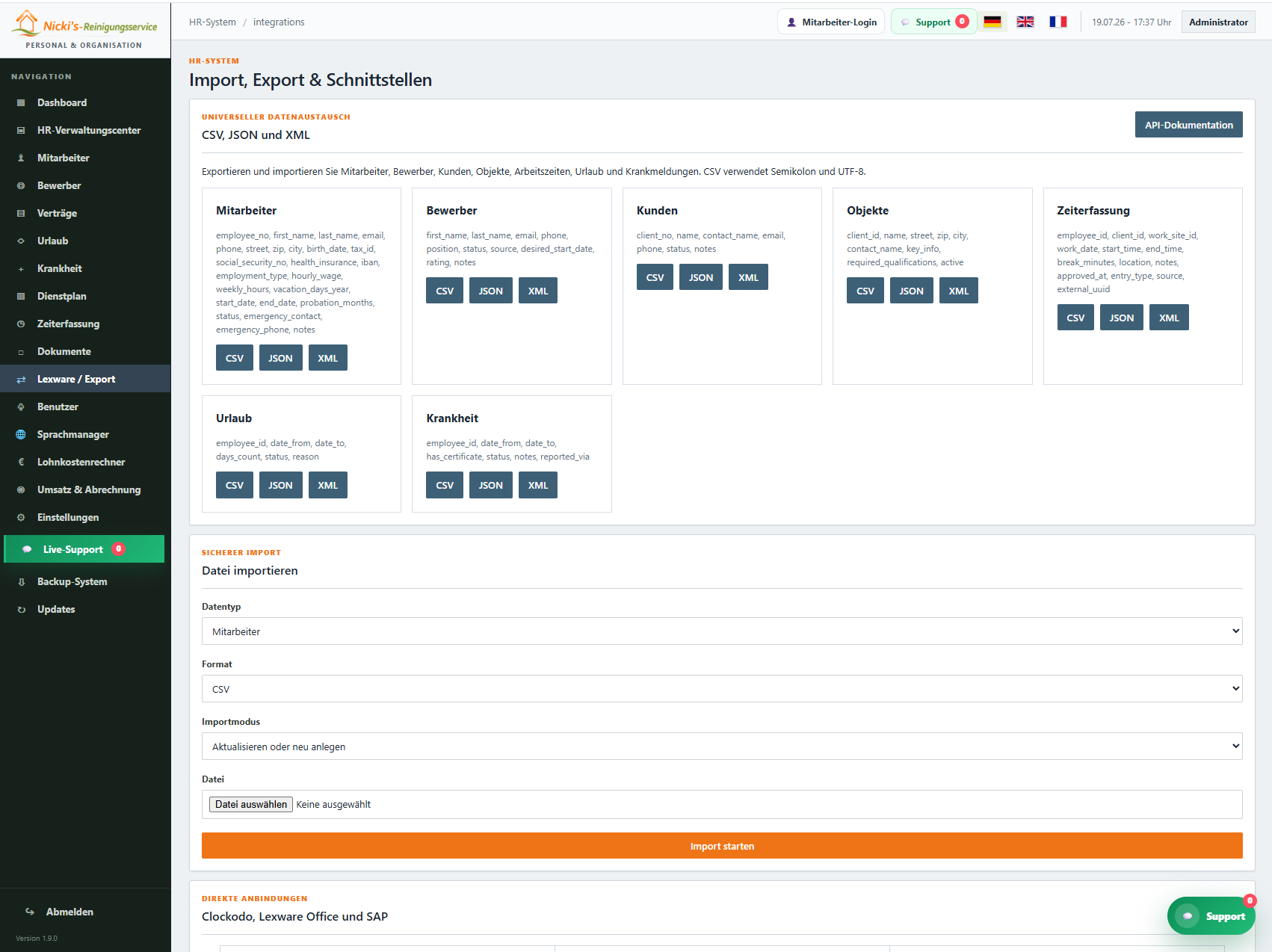Screen dimensions: 1272x952
Task: Click the Umsatz & Abrechnung icon
Action: pos(21,490)
